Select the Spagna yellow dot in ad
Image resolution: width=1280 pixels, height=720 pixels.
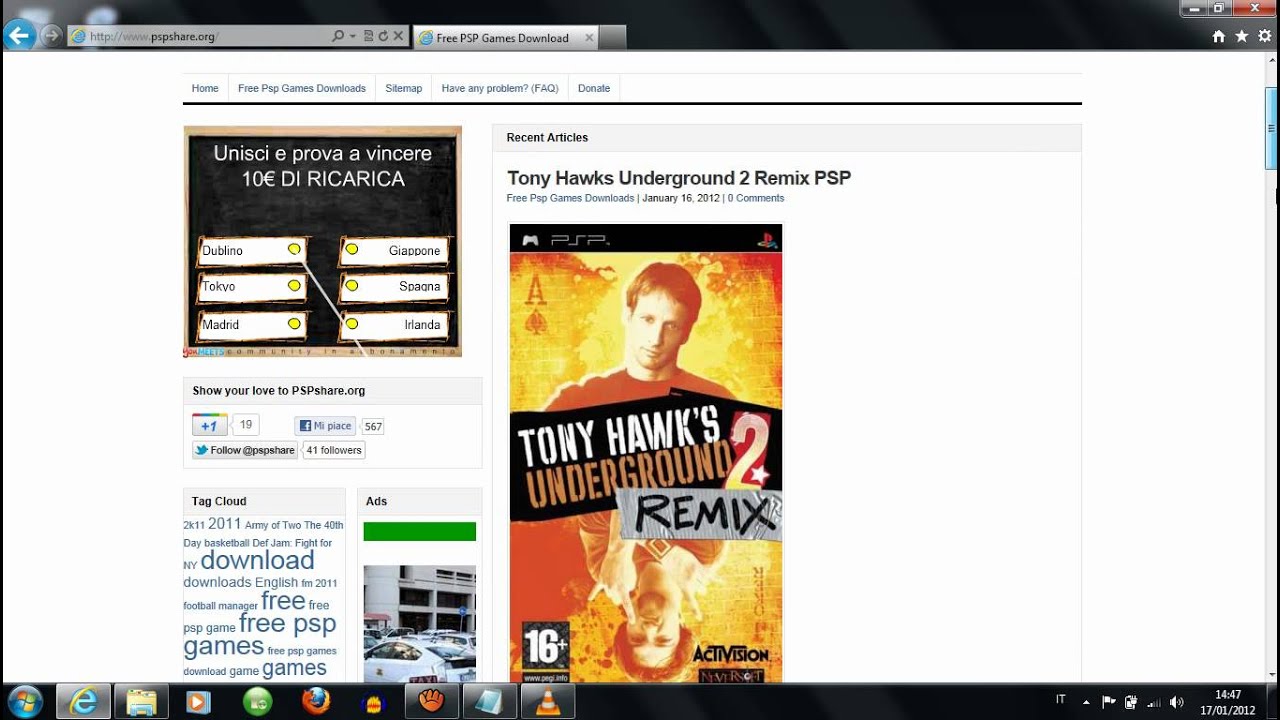point(352,286)
